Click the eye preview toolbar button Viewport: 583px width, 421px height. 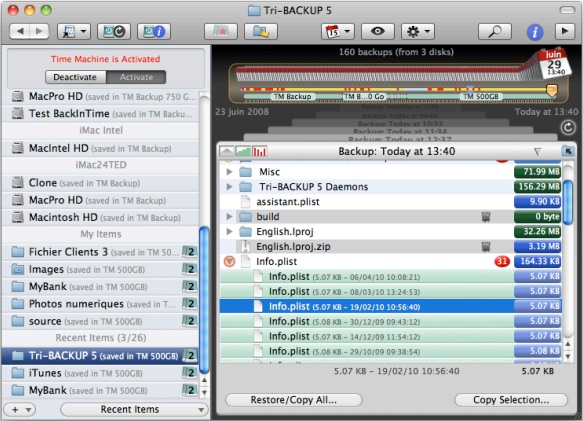click(378, 32)
